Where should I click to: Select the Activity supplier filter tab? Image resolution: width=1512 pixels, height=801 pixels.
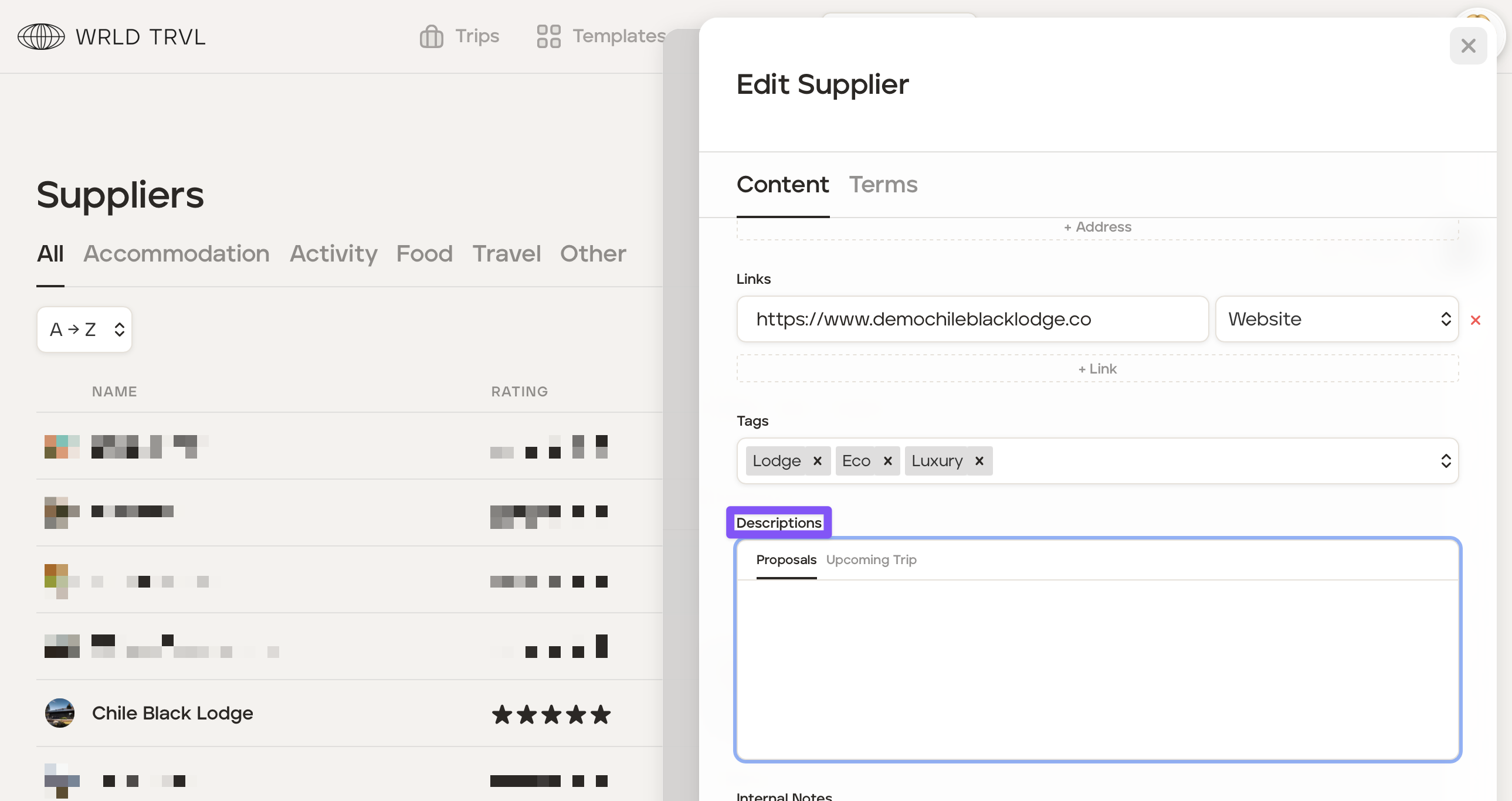[333, 253]
